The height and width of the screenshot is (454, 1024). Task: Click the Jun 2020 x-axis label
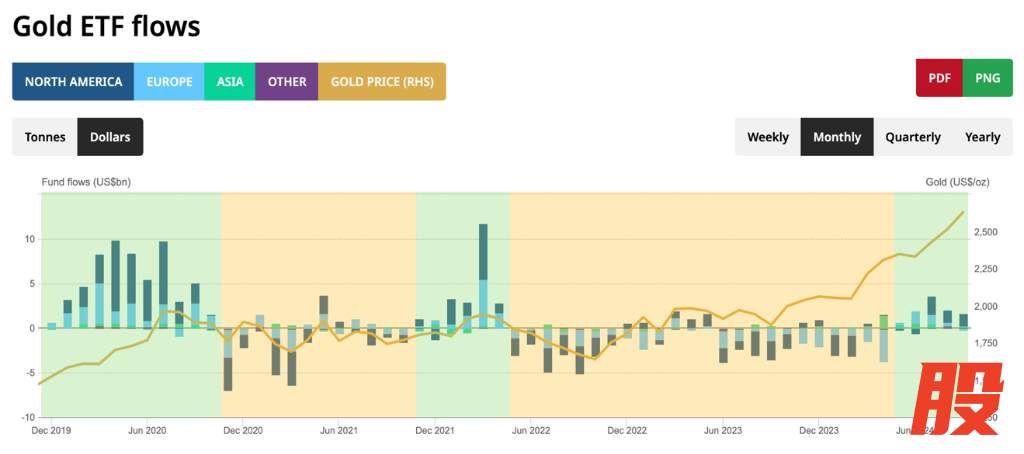click(148, 431)
